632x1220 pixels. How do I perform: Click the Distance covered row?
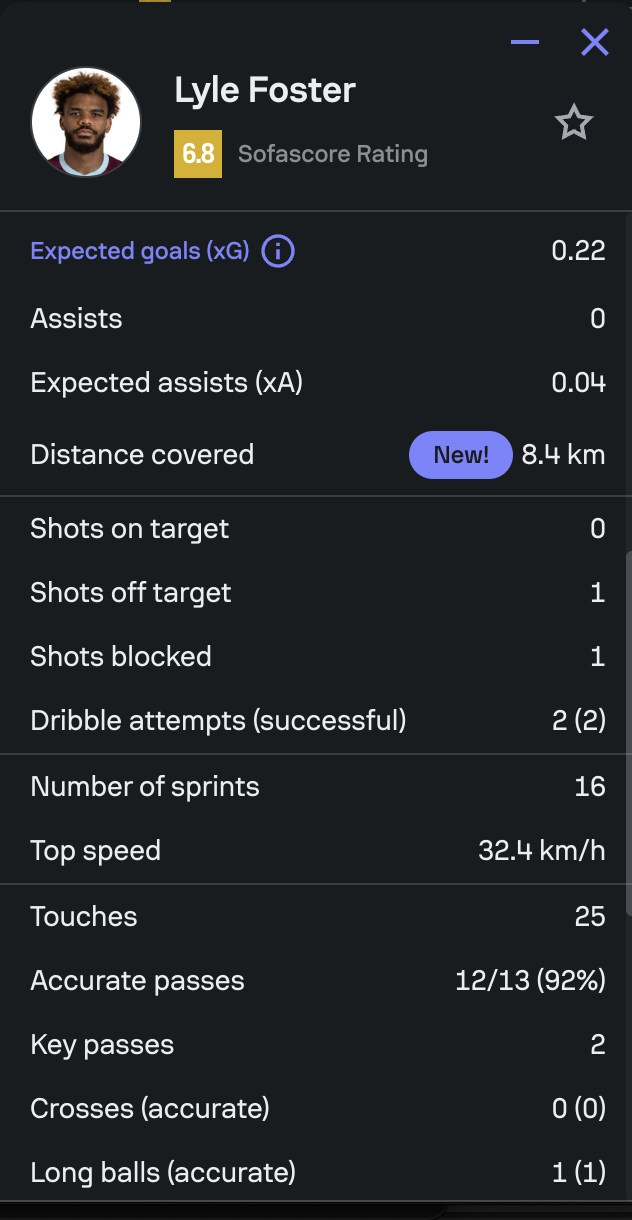[142, 455]
